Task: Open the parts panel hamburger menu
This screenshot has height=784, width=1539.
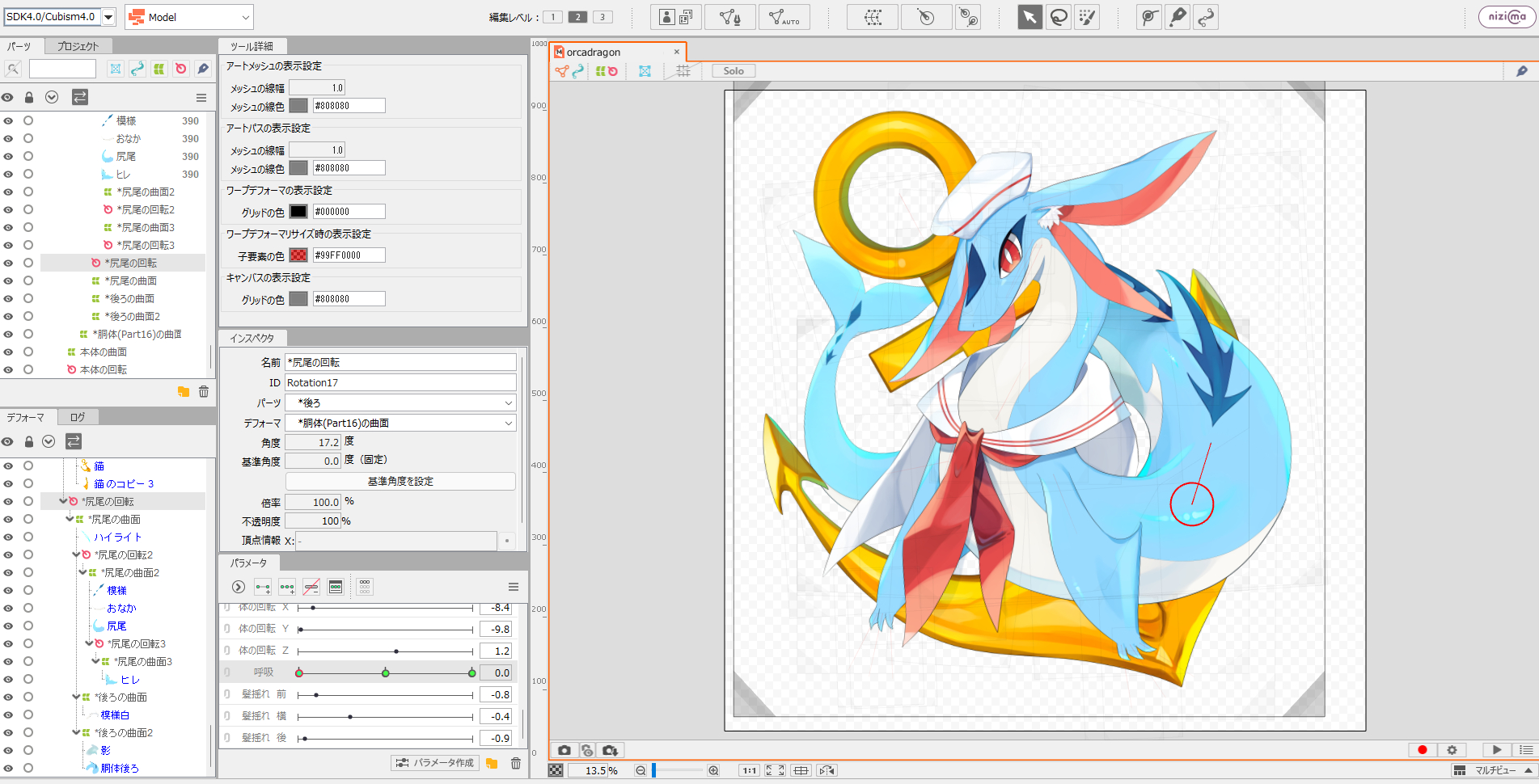Action: click(x=201, y=98)
